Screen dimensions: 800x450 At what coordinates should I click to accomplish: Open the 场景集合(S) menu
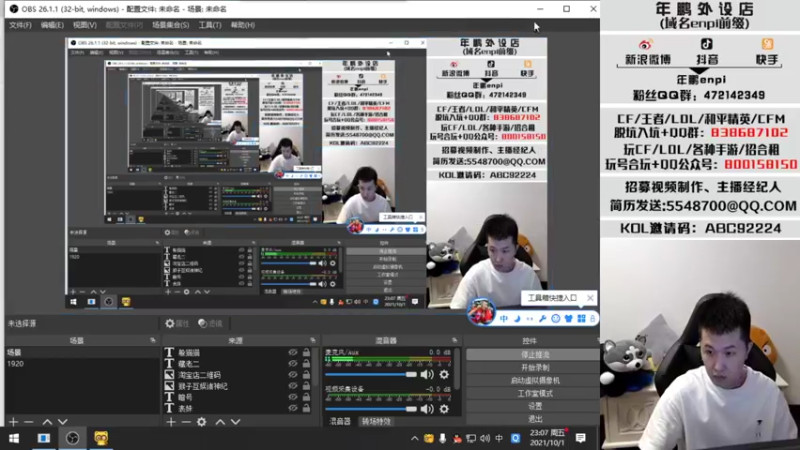point(170,25)
